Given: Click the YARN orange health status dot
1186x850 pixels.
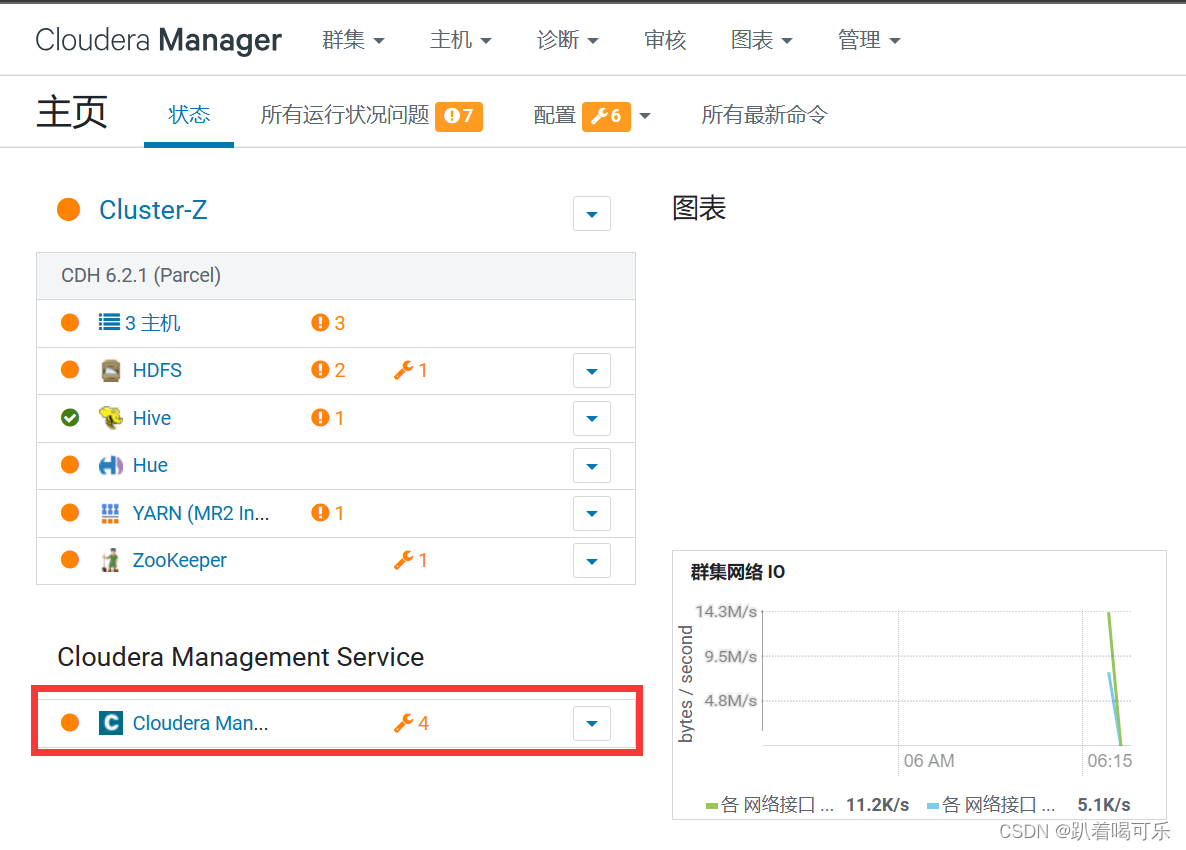Looking at the screenshot, I should pos(70,513).
